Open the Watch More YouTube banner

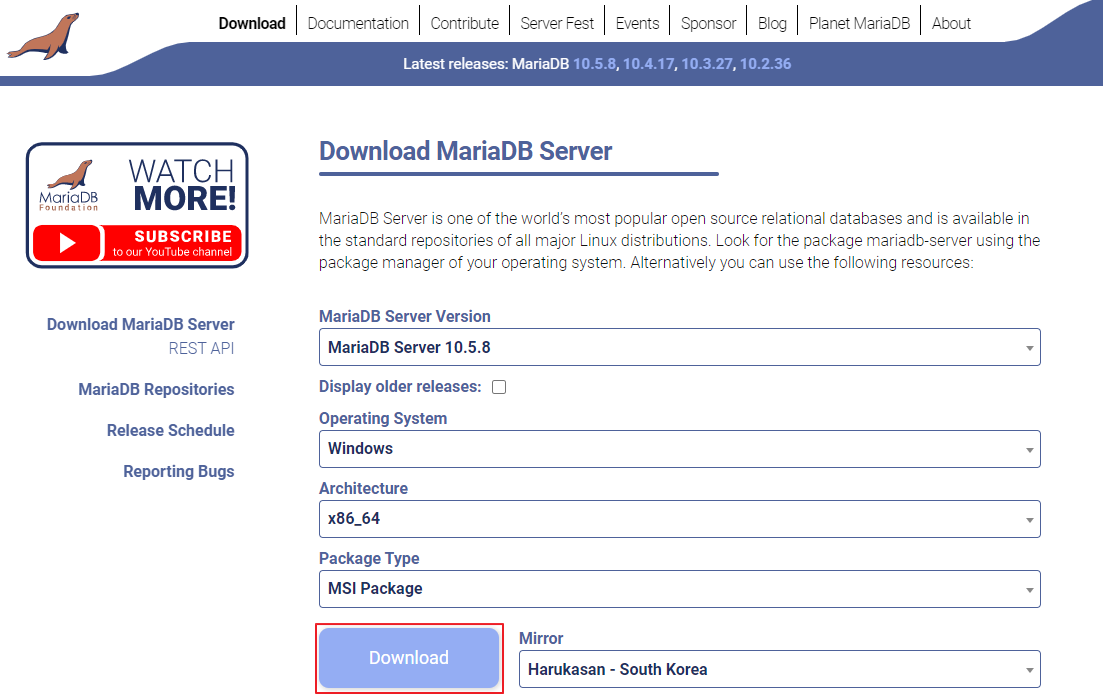coord(137,205)
